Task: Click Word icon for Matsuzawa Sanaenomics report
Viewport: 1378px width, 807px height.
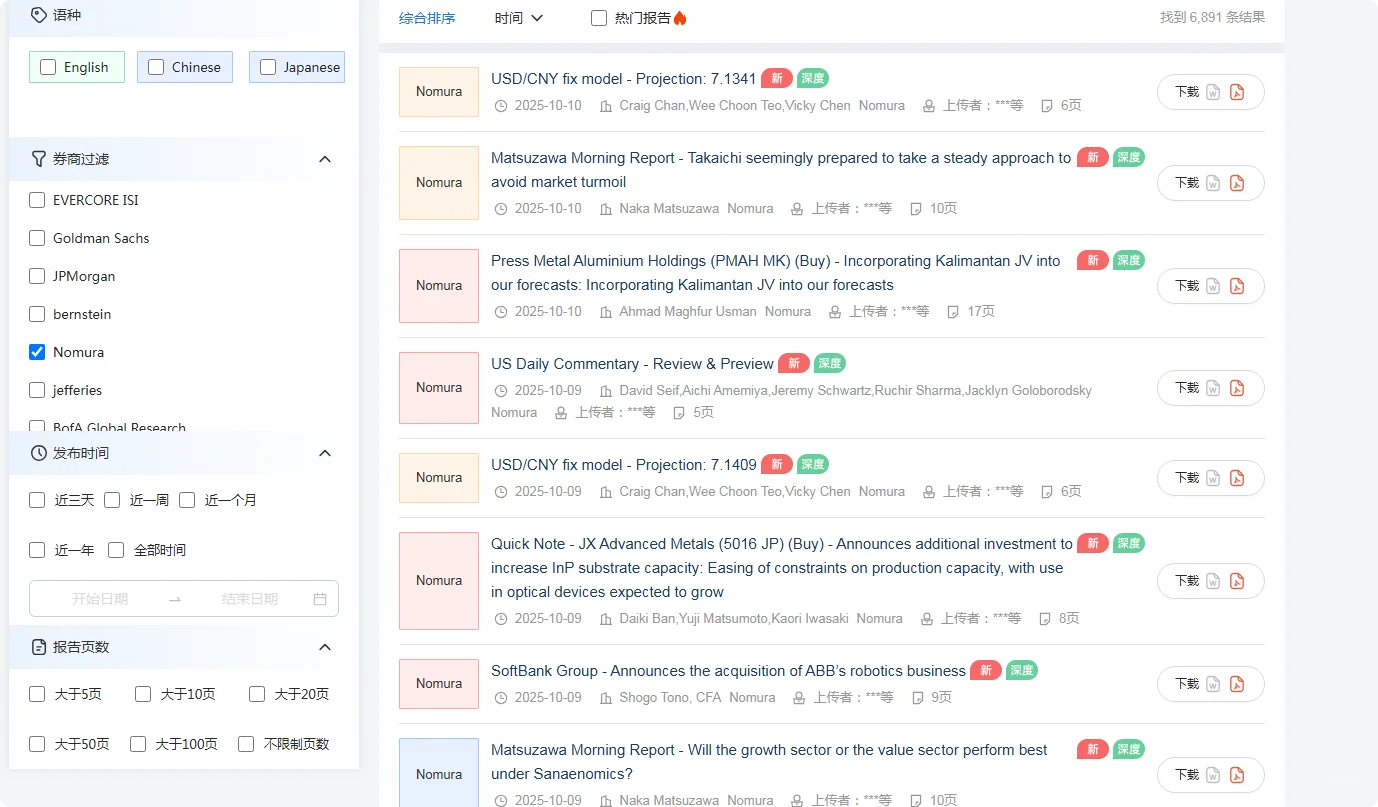Action: 1213,775
